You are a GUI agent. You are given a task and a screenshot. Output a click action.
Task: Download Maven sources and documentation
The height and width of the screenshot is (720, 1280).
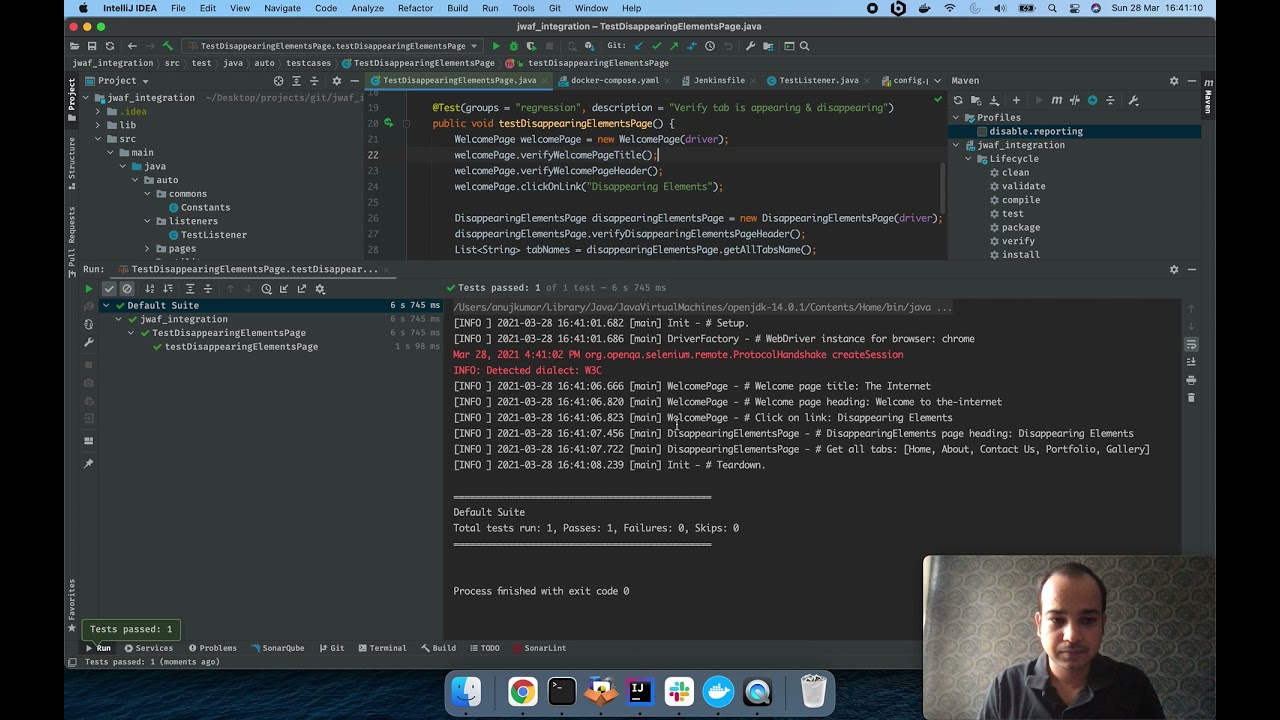[994, 100]
